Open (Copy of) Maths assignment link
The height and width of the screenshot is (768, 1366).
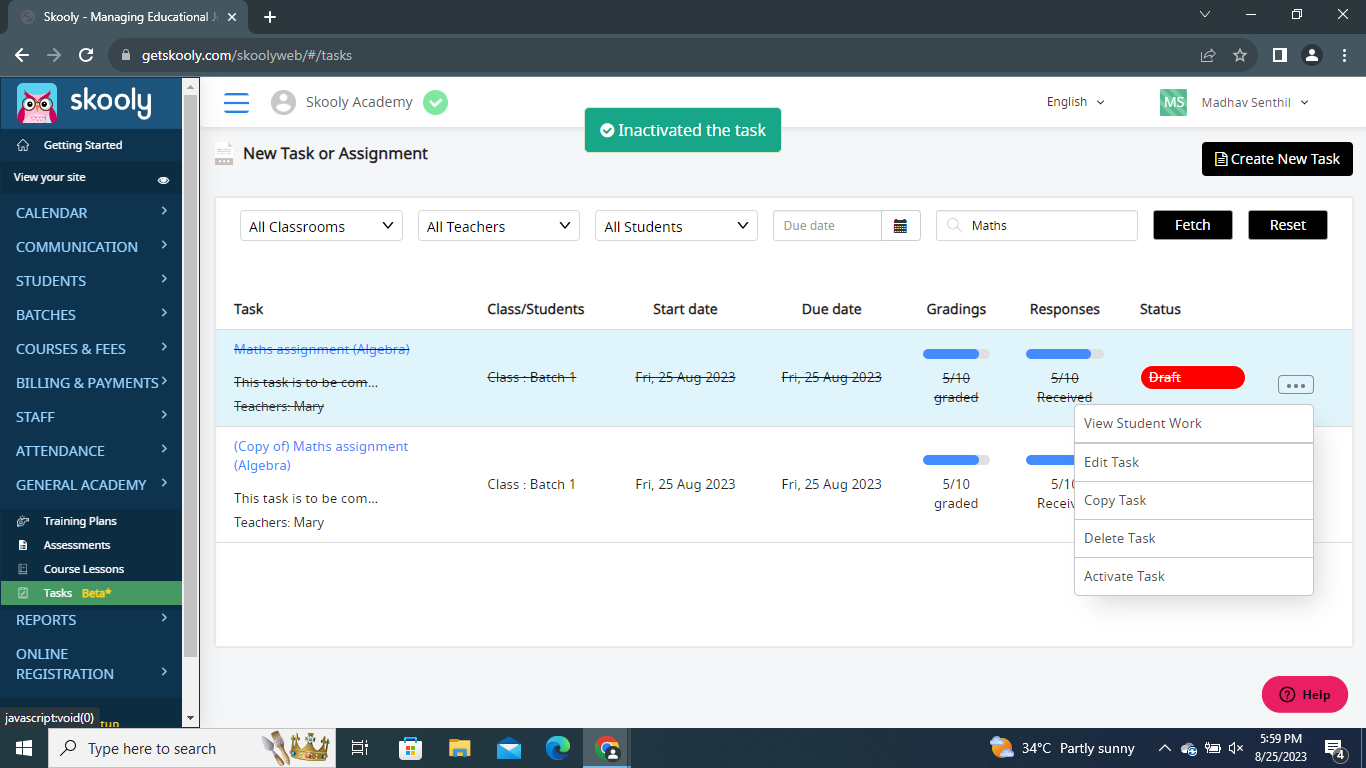click(x=321, y=456)
